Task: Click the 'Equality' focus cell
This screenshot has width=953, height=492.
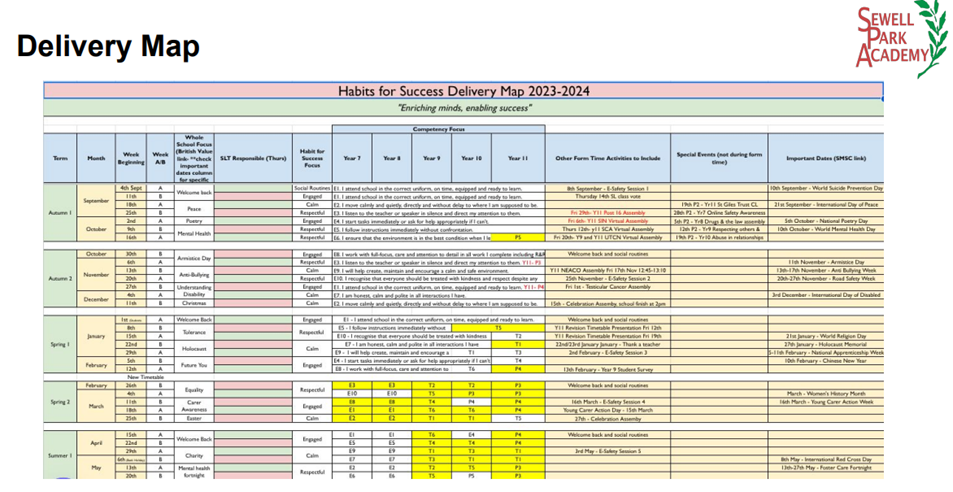Action: click(194, 390)
